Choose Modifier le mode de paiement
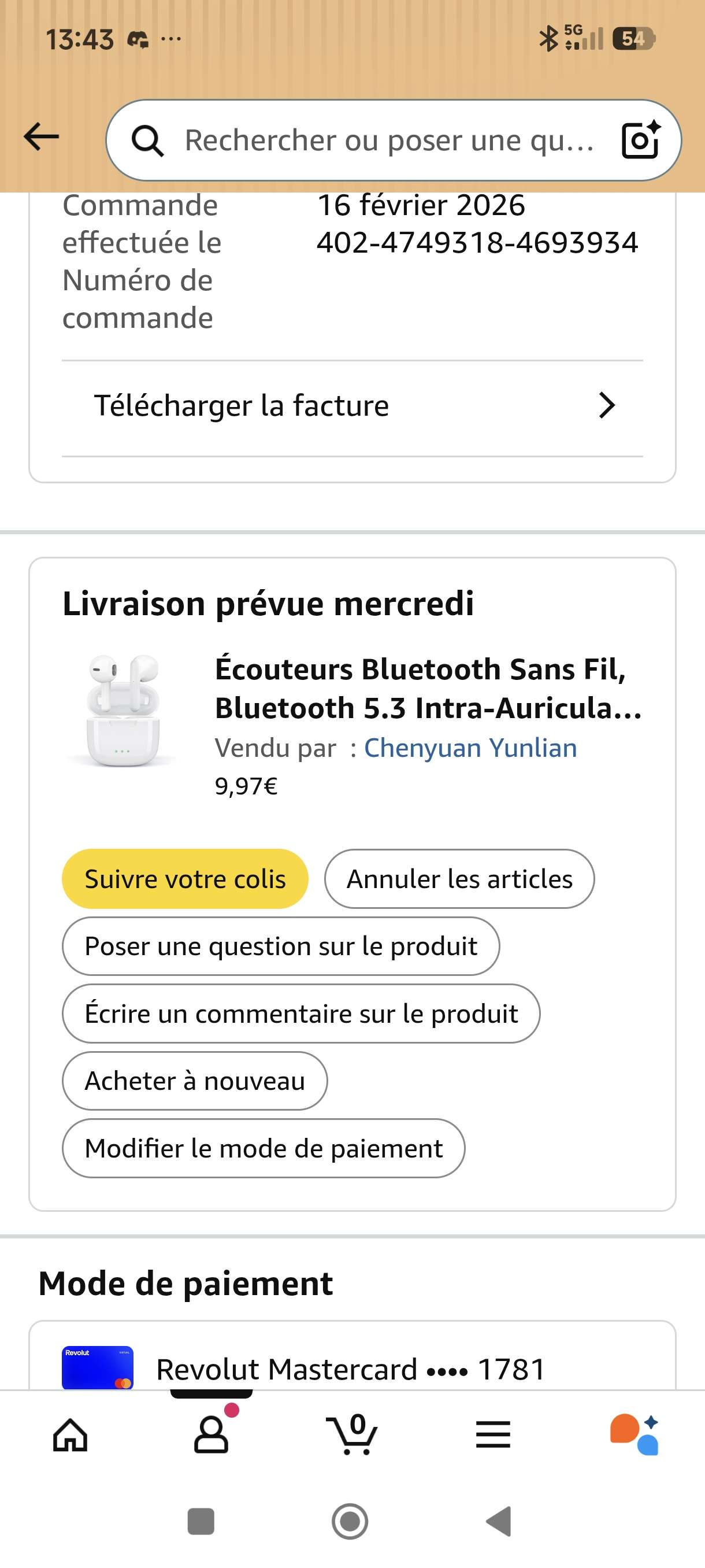This screenshot has width=705, height=1568. (264, 1149)
